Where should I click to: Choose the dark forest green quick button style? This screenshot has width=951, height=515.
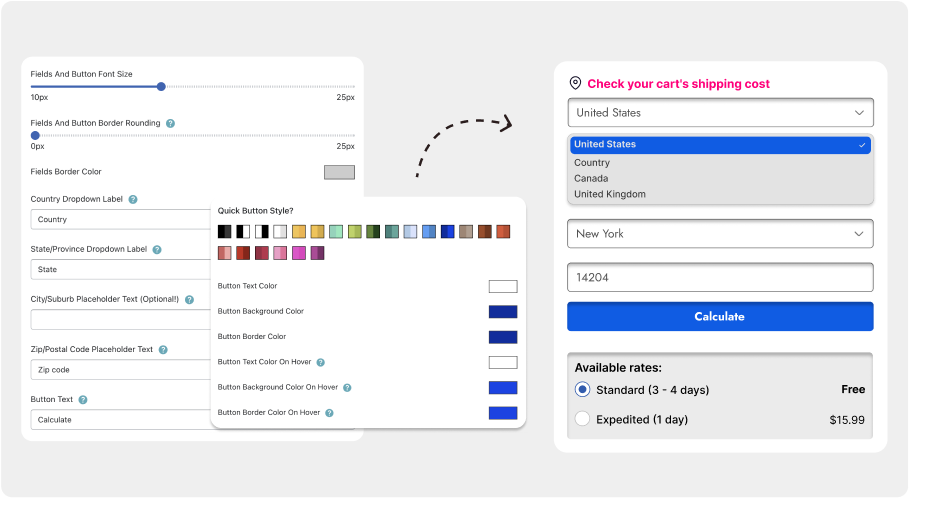tap(373, 232)
